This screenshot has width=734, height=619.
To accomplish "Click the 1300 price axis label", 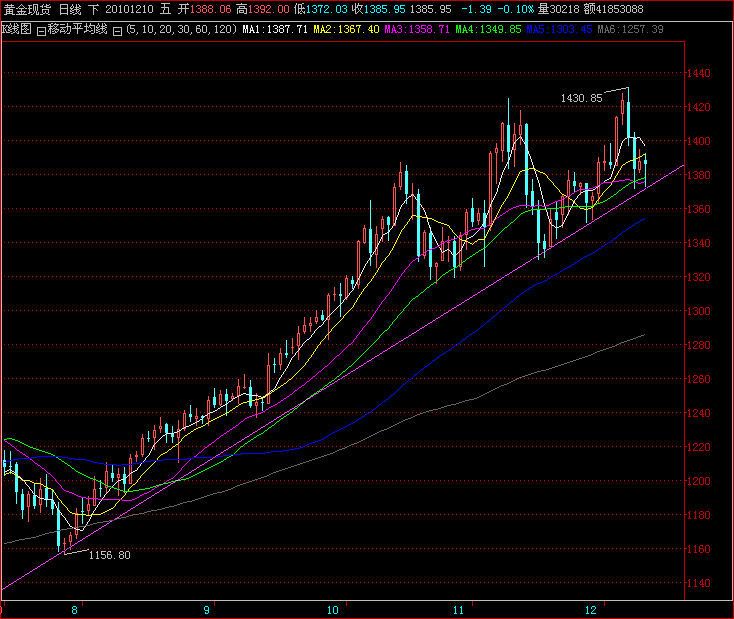I will pos(699,311).
